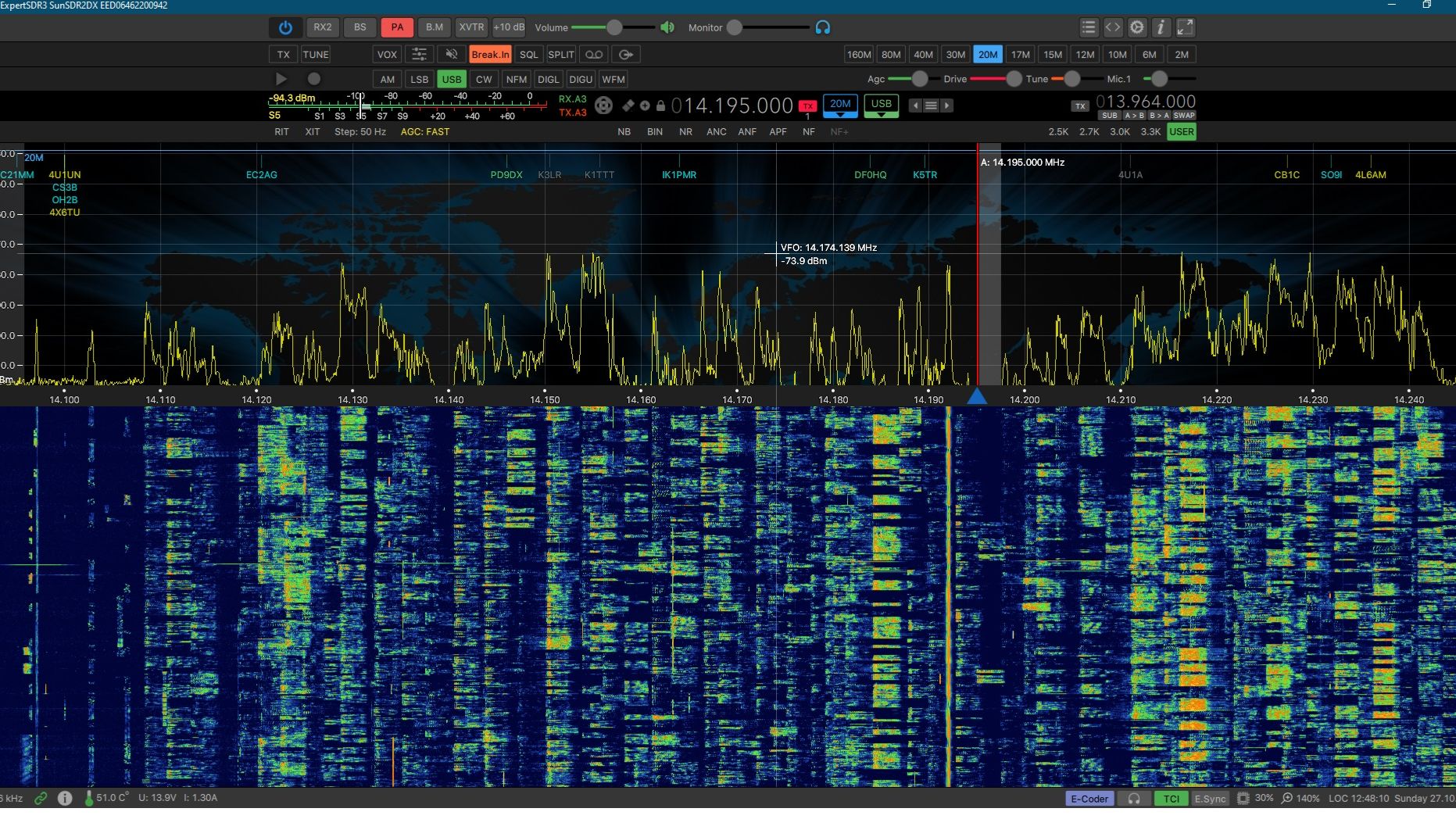Open the top-right info "i" icon
The height and width of the screenshot is (819, 1456).
point(1161,27)
